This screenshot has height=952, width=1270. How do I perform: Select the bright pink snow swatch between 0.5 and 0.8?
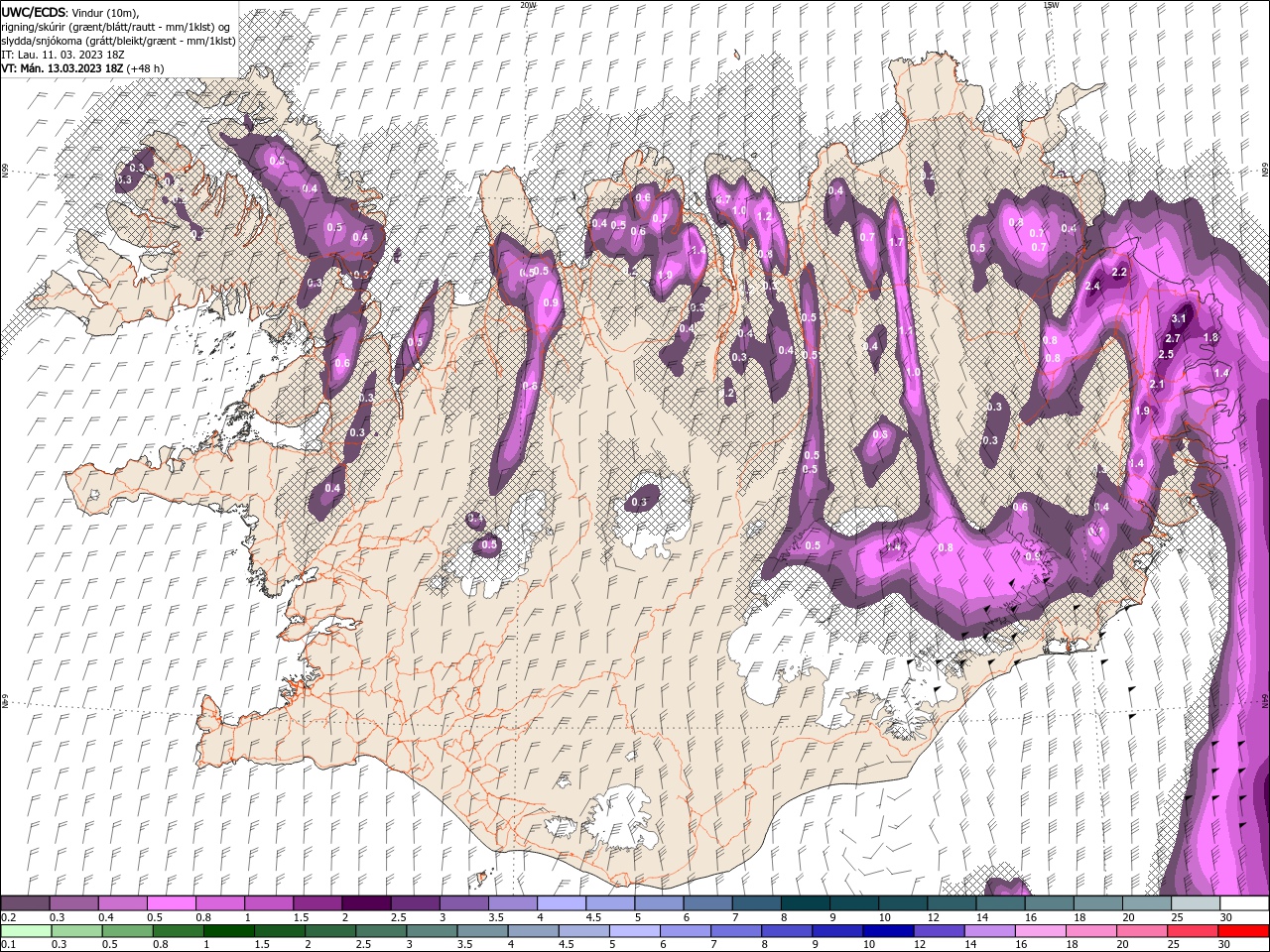171,903
